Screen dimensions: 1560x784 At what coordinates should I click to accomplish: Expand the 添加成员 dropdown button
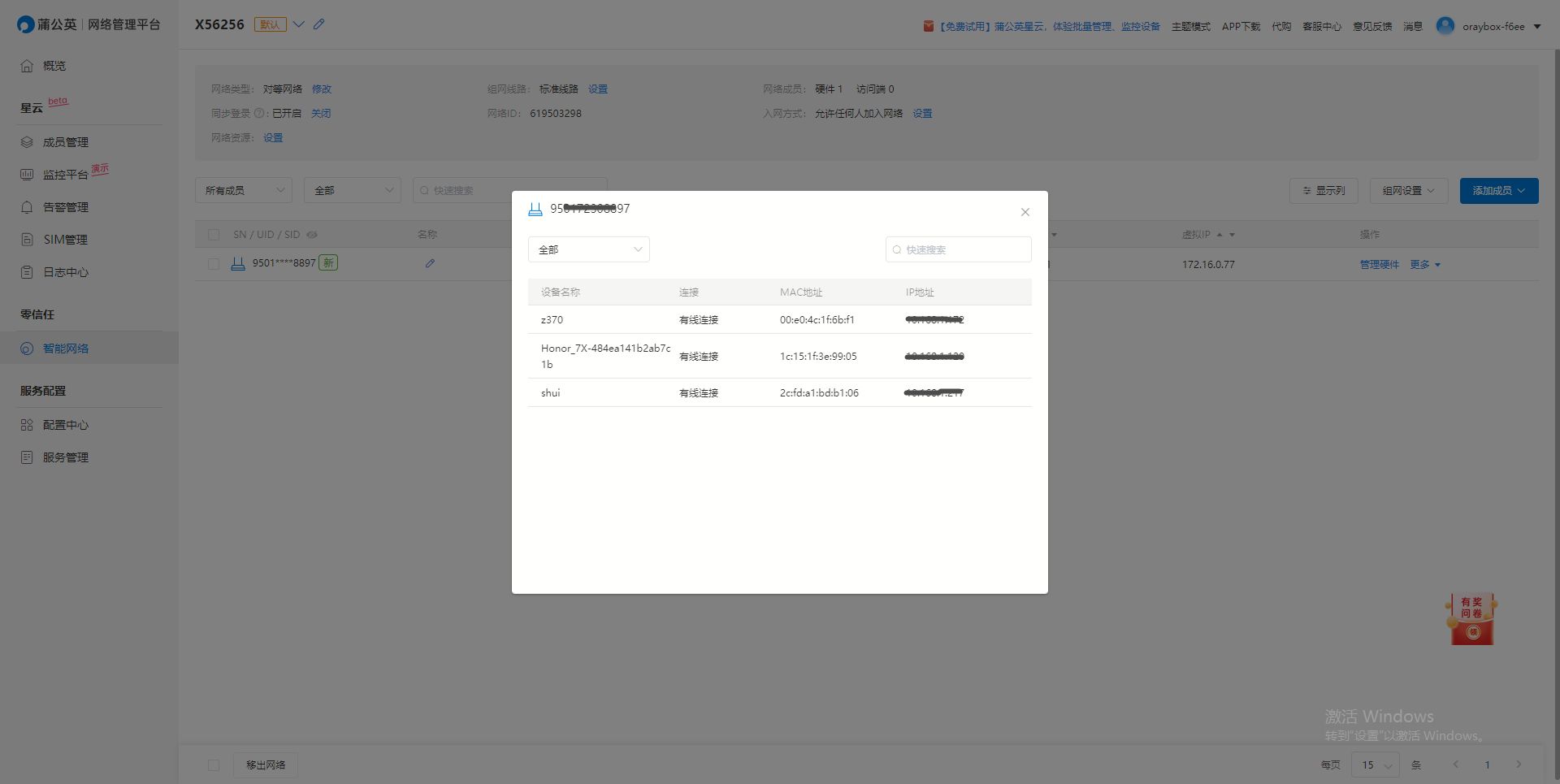point(1498,191)
